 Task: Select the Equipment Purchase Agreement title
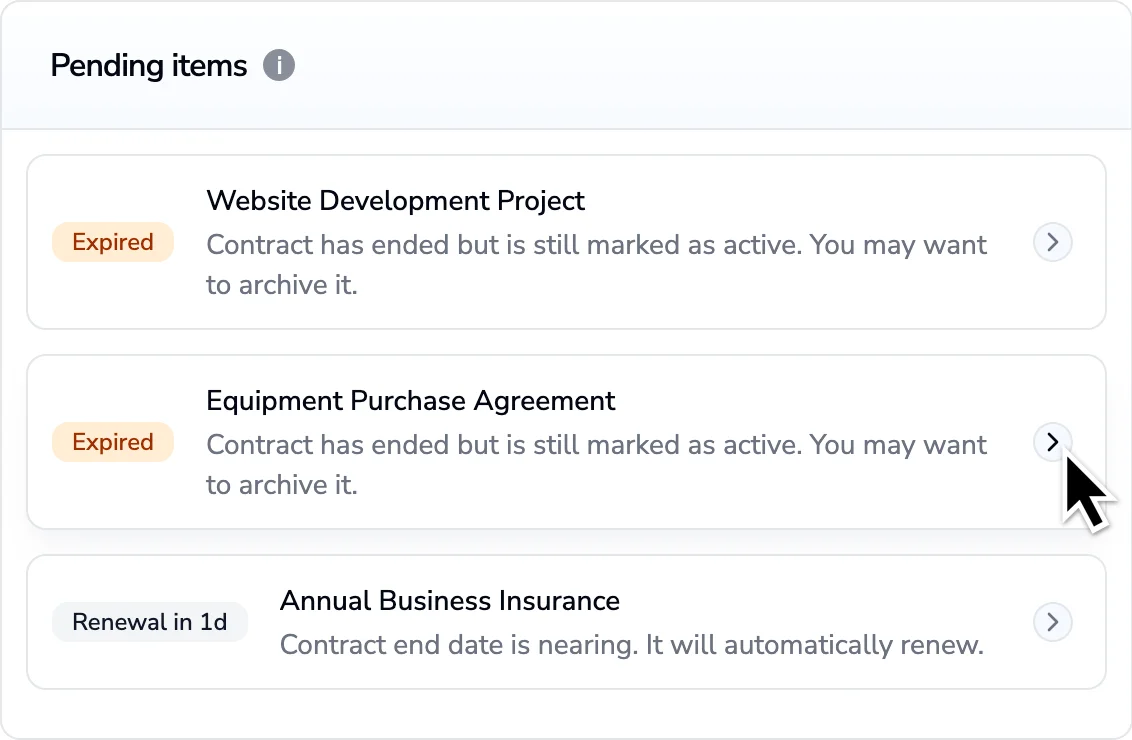[410, 401]
